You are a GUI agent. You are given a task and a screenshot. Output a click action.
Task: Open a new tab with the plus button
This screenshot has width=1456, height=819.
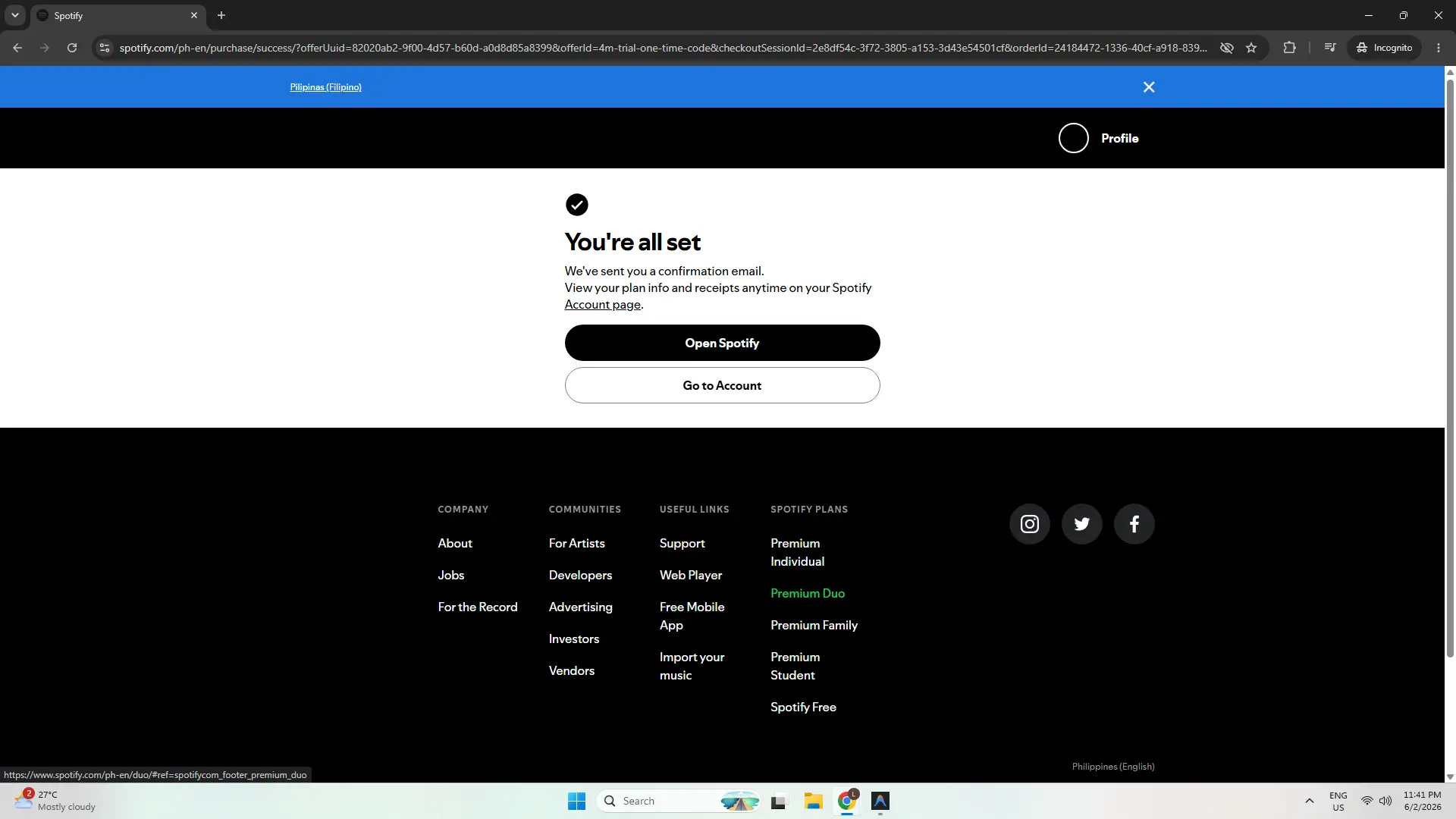coord(221,15)
